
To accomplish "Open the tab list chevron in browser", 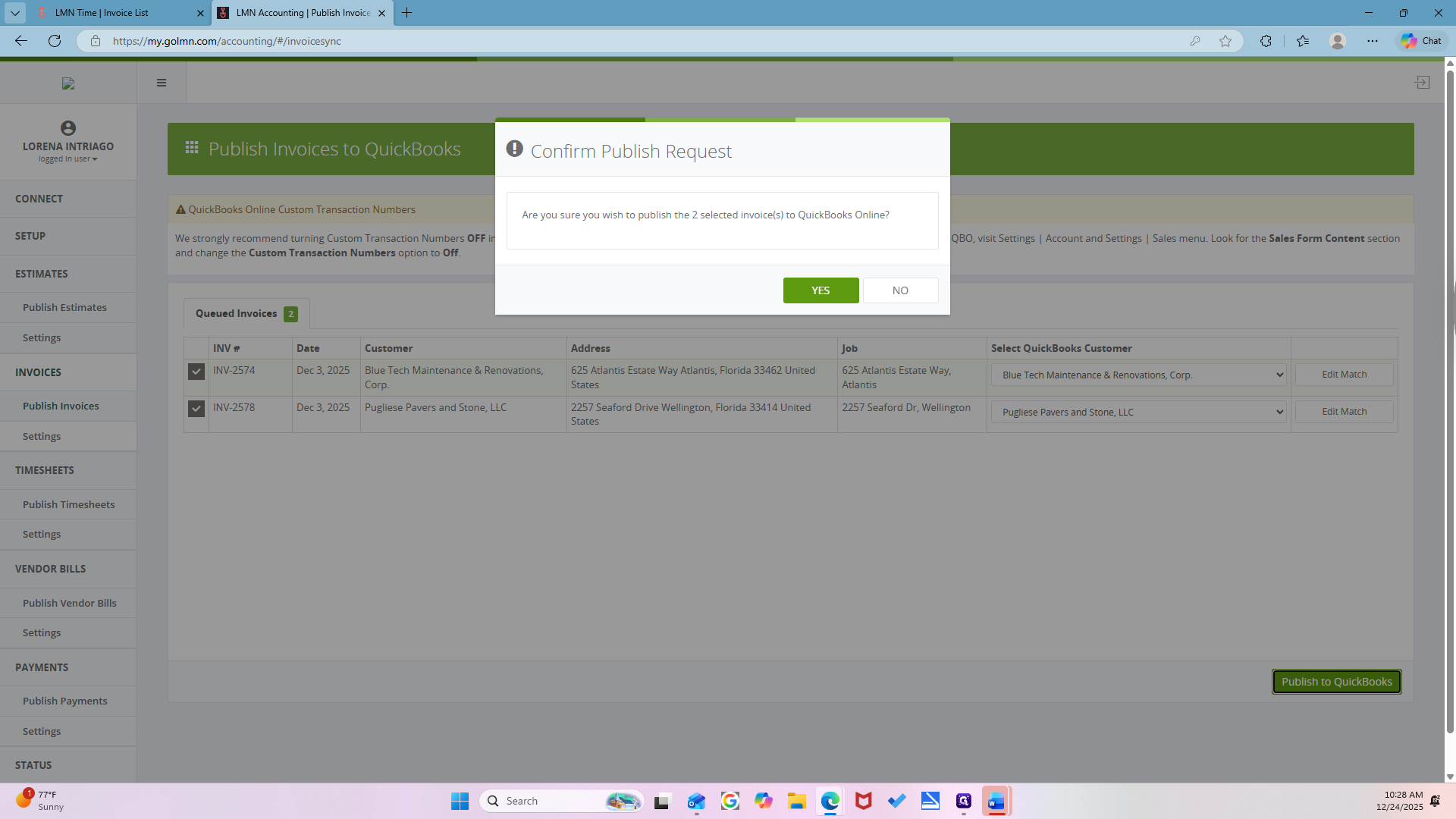I will coord(15,13).
